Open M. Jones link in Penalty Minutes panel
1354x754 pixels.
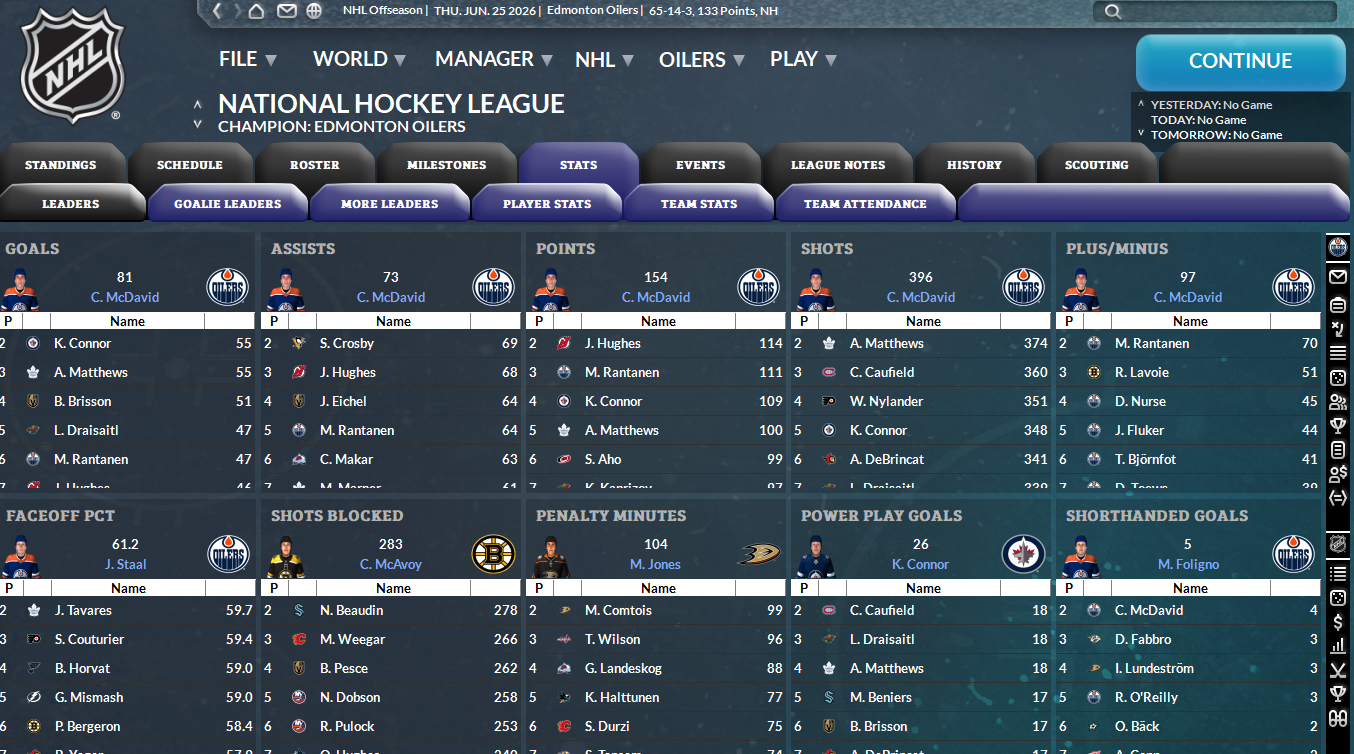[655, 564]
